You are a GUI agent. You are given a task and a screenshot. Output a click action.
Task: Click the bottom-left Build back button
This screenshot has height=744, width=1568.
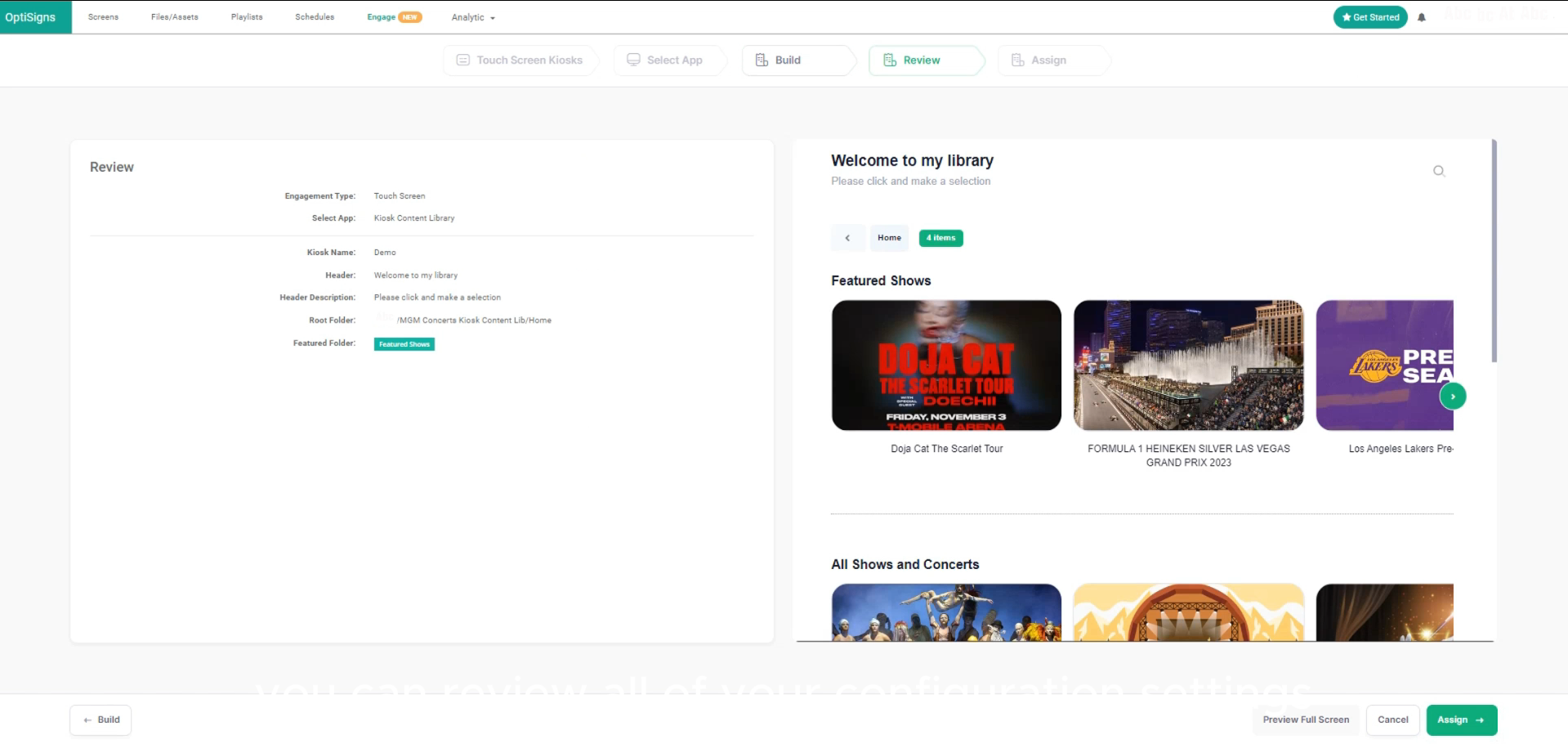tap(101, 720)
